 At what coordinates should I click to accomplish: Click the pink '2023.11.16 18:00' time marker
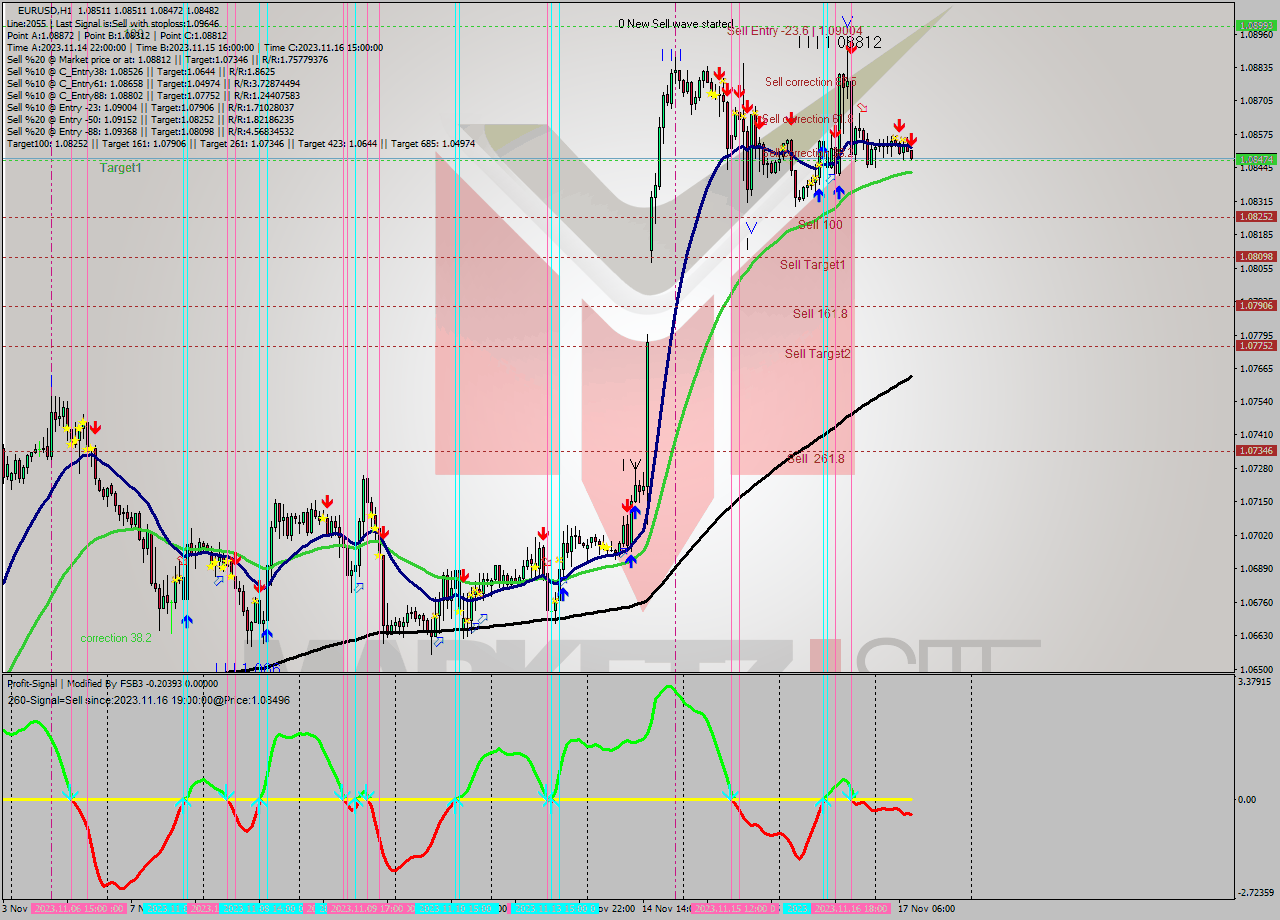pyautogui.click(x=851, y=909)
